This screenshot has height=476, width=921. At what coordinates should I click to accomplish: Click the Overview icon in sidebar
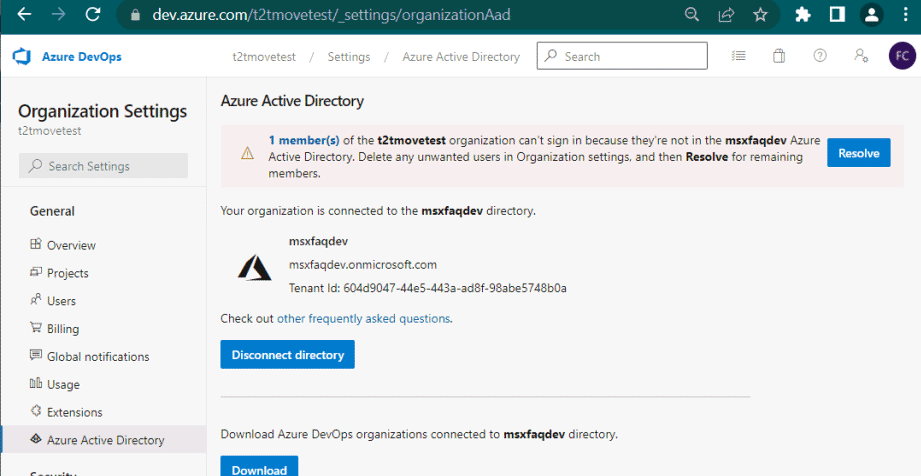36,244
